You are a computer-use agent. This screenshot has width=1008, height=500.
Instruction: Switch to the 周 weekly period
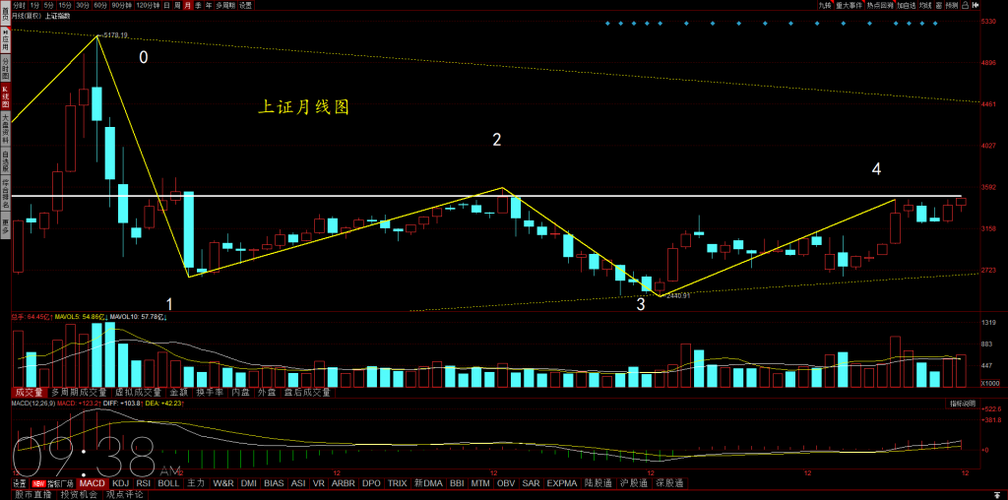(x=177, y=5)
